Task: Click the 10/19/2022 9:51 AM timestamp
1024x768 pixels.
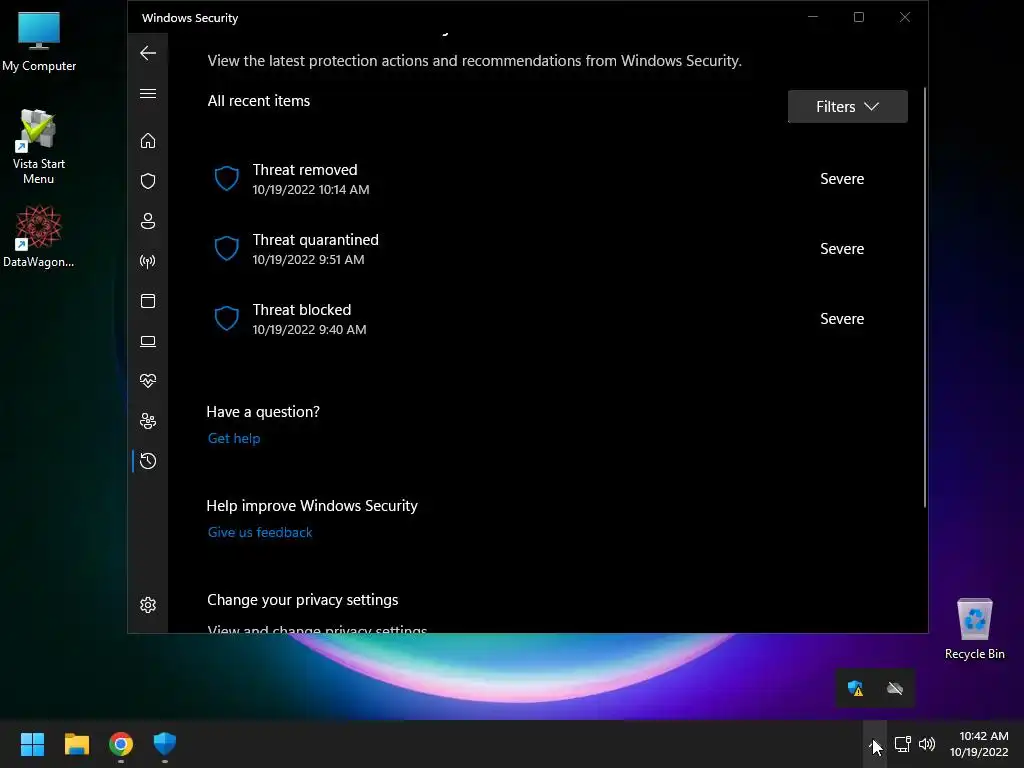Action: pyautogui.click(x=308, y=259)
